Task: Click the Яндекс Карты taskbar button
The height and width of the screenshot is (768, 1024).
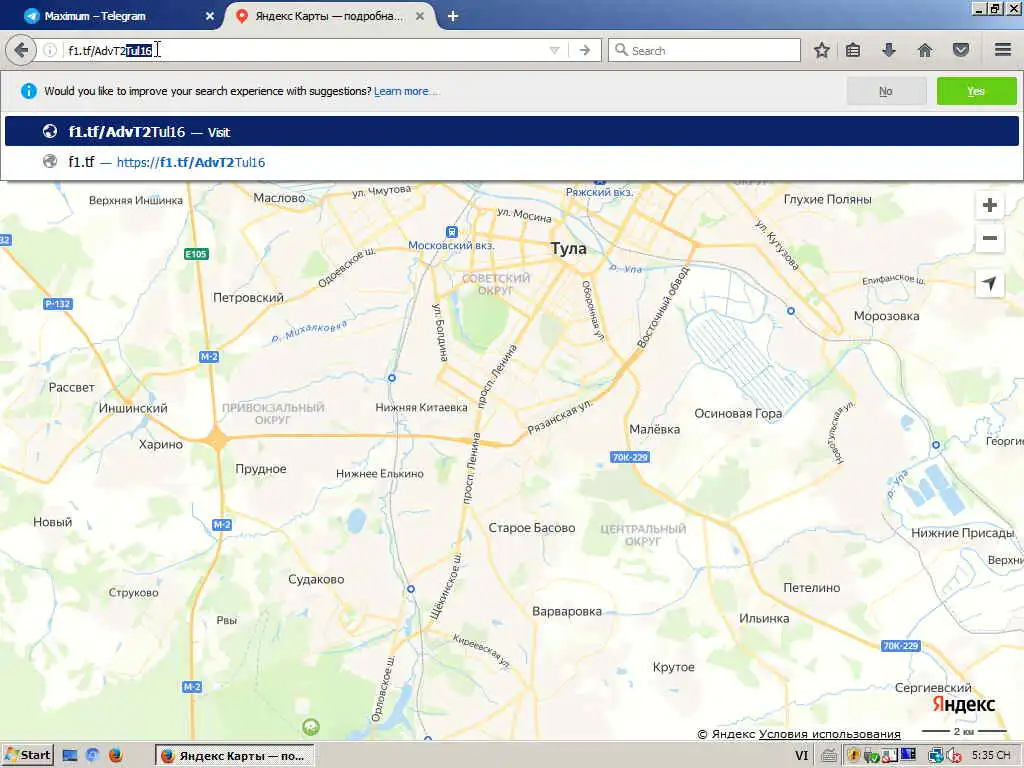Action: (x=235, y=756)
